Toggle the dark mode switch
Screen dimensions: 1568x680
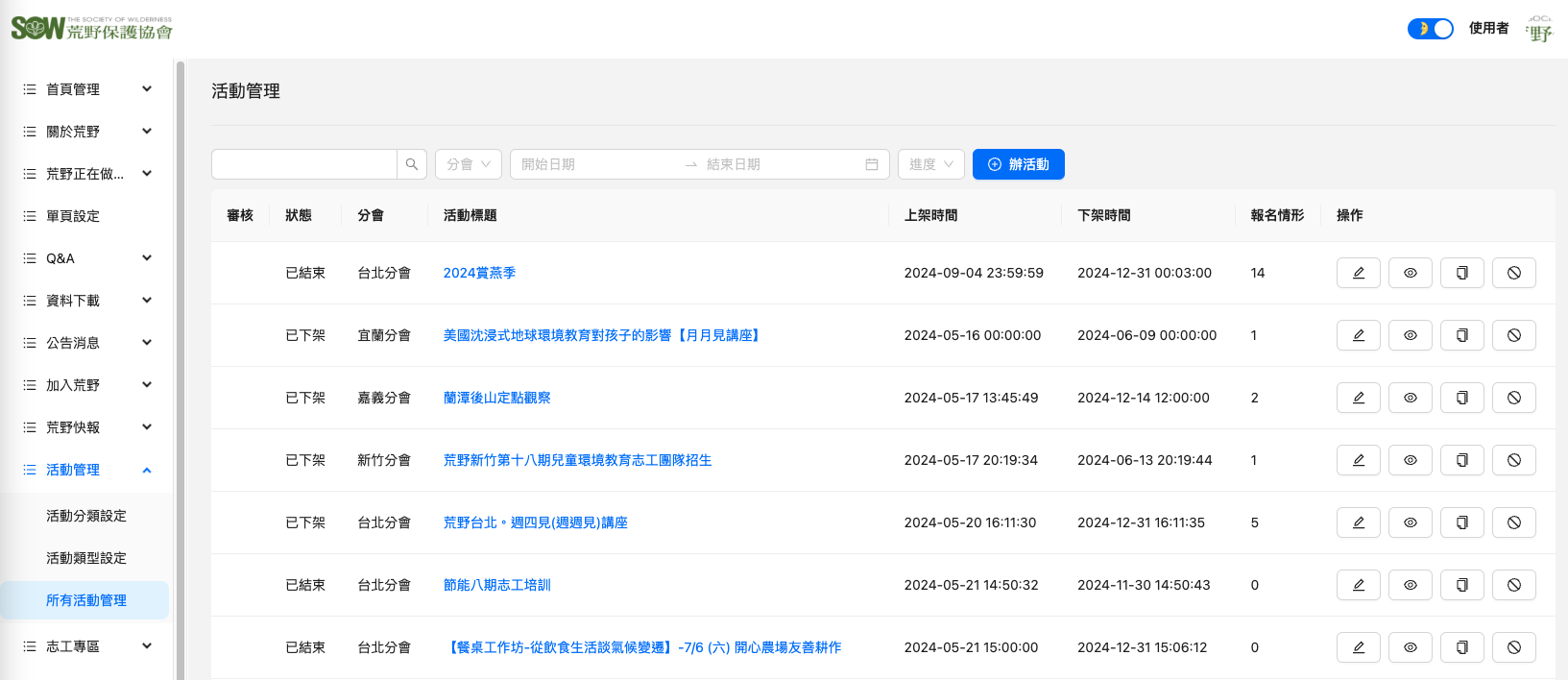[x=1430, y=29]
